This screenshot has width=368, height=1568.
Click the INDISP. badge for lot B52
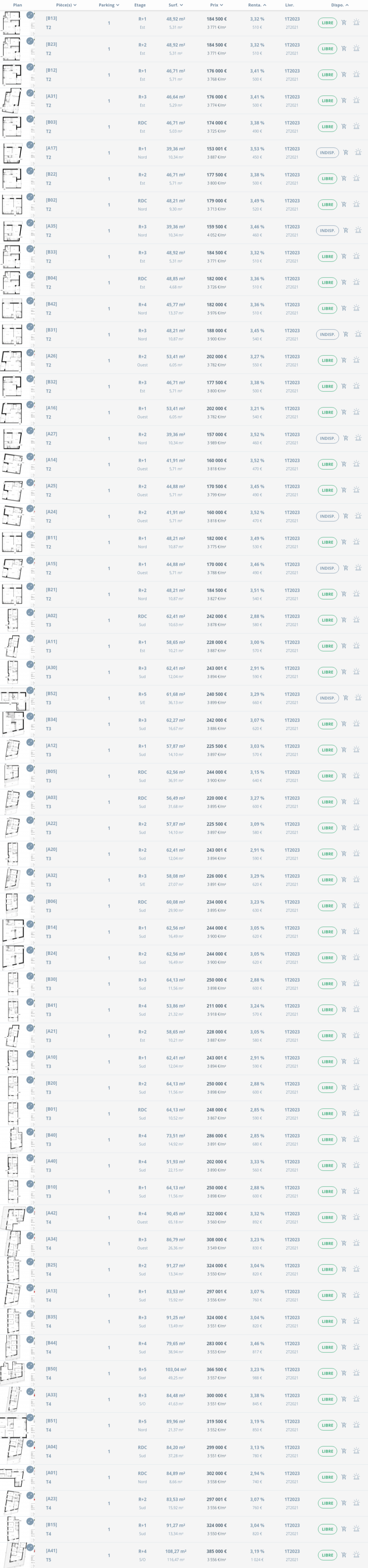click(x=327, y=698)
